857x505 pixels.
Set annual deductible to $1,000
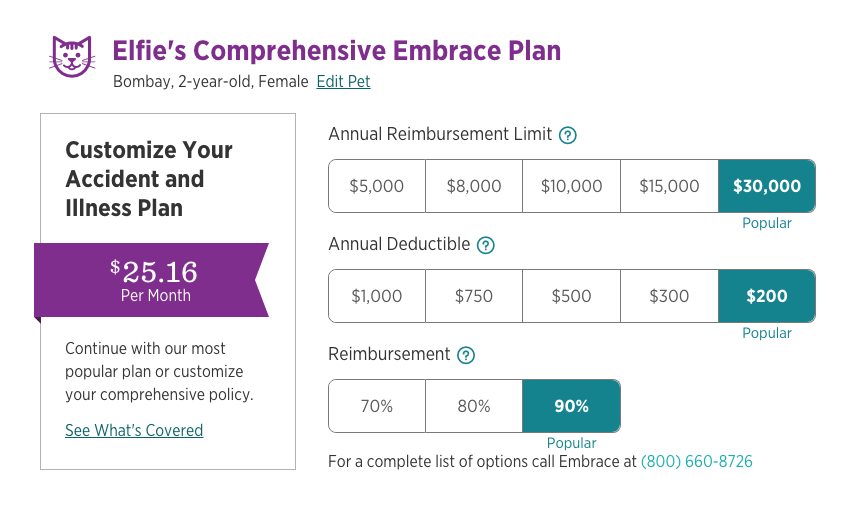coord(376,296)
